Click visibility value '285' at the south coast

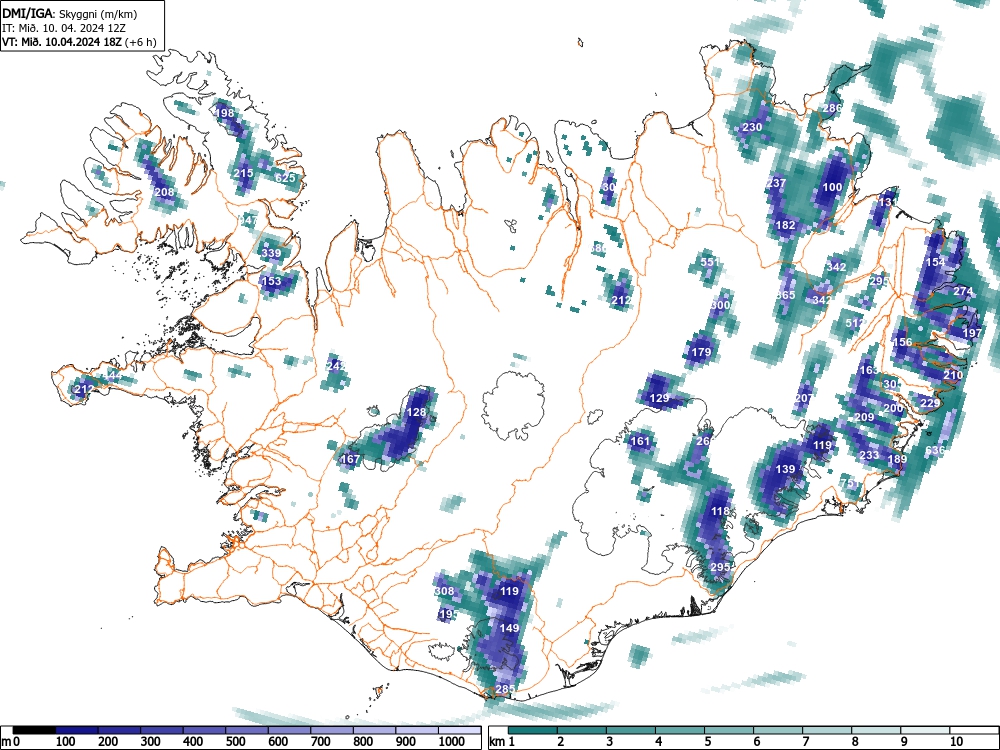click(505, 689)
